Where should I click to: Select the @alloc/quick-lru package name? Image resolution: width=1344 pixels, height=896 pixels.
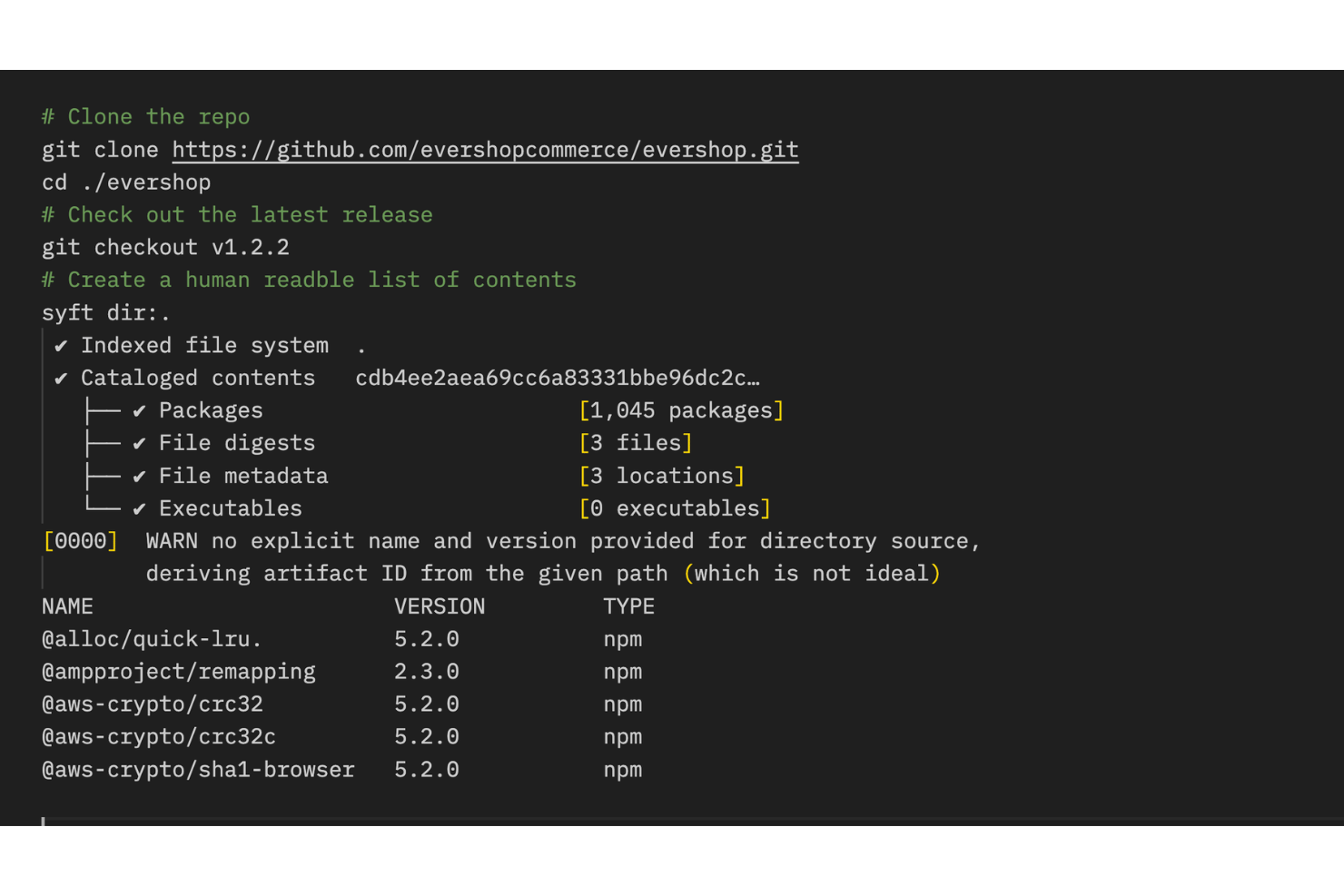[152, 640]
